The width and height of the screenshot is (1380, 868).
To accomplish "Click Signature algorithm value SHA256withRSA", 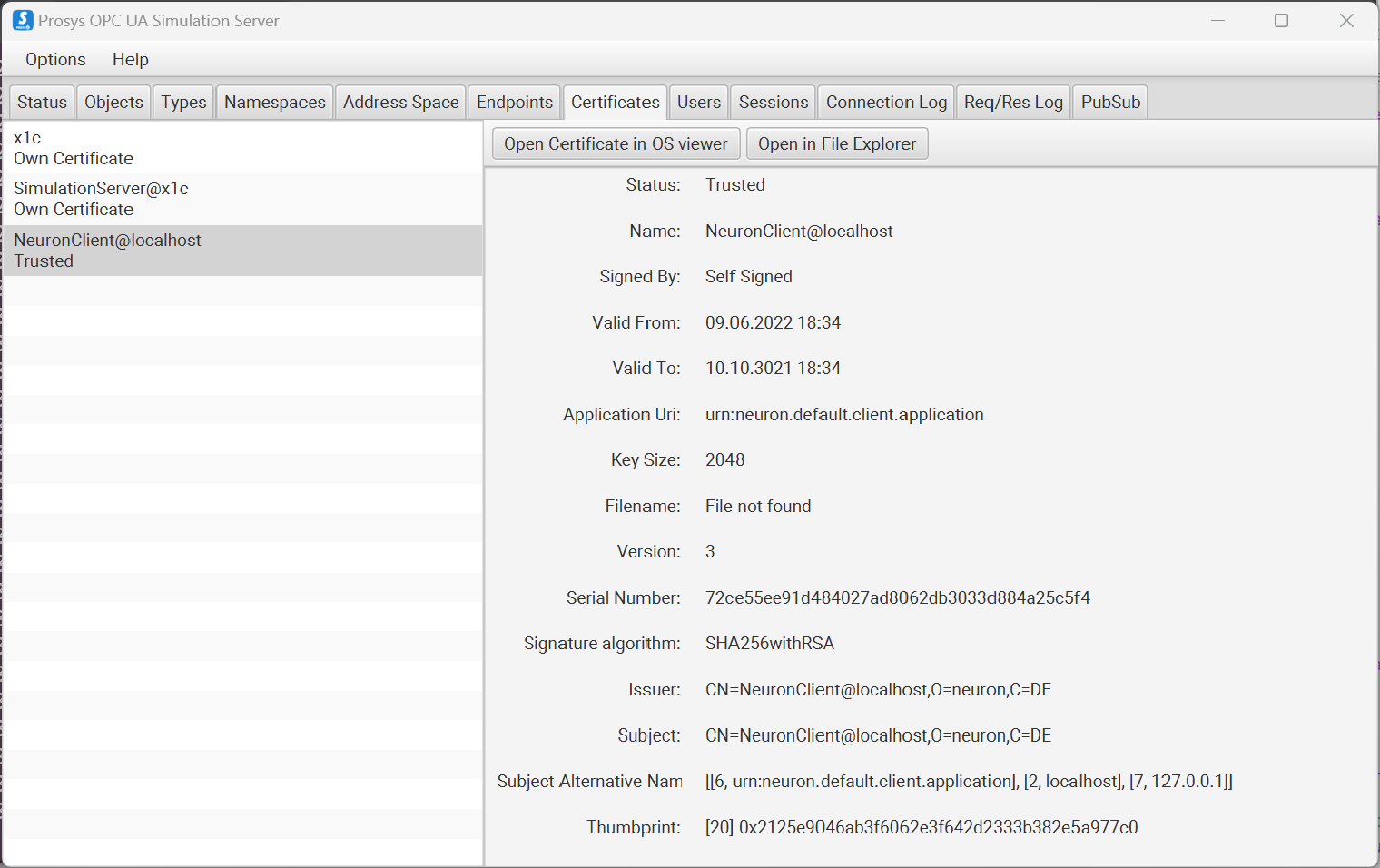I will coord(770,643).
